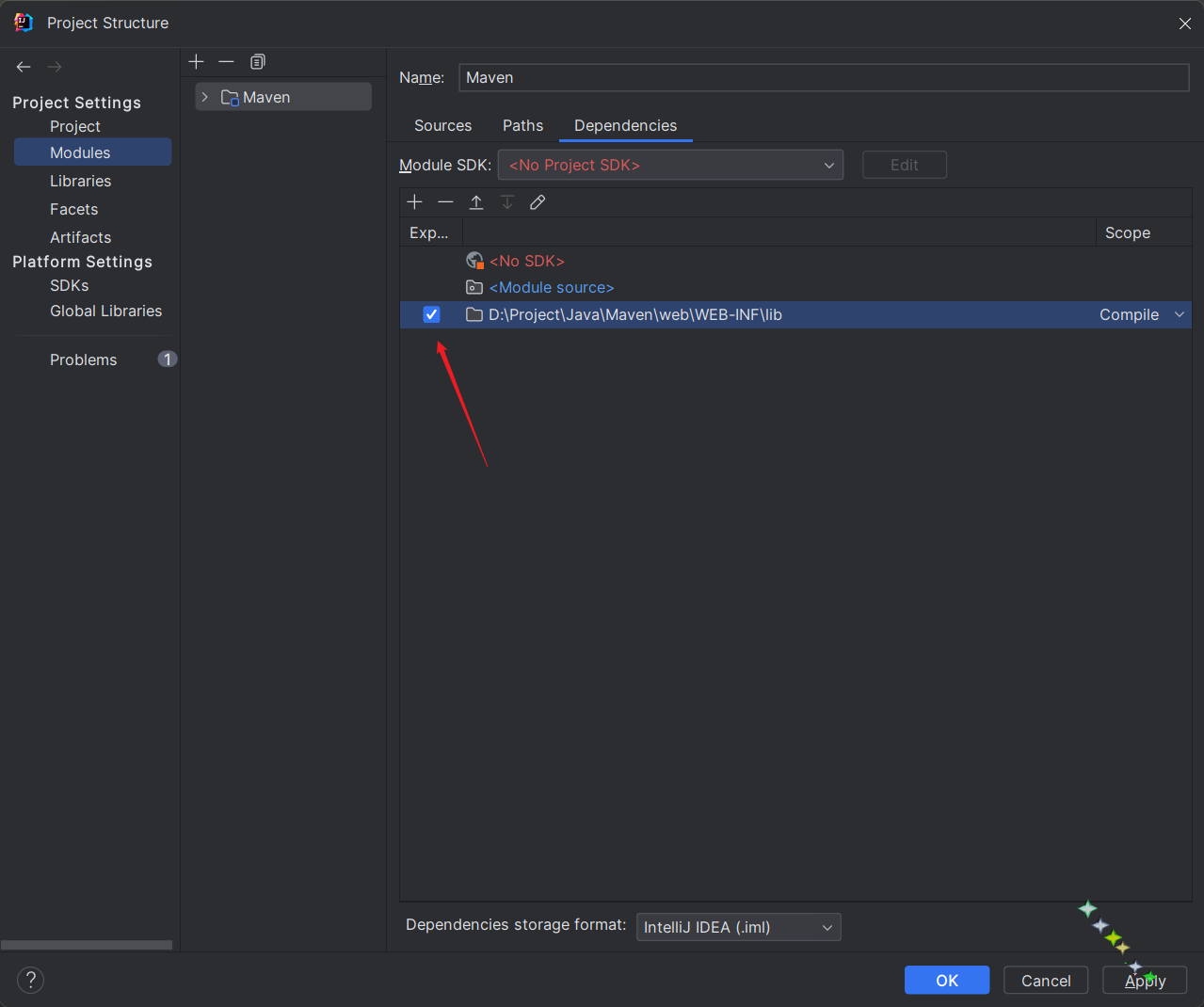Image resolution: width=1204 pixels, height=1007 pixels.
Task: Click the Apply button
Action: 1145,980
